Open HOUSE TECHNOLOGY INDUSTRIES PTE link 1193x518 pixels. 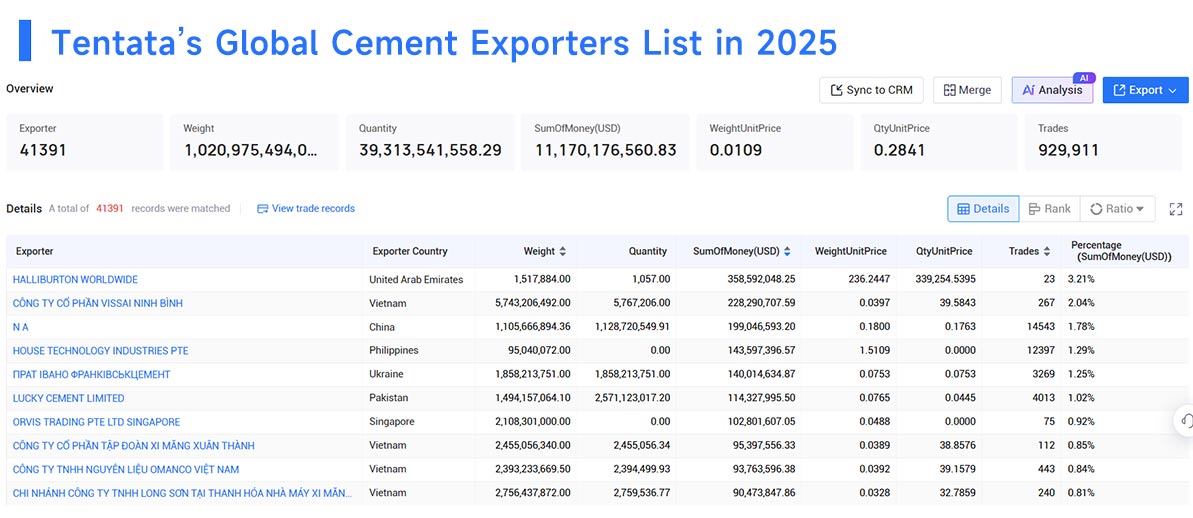coord(100,351)
